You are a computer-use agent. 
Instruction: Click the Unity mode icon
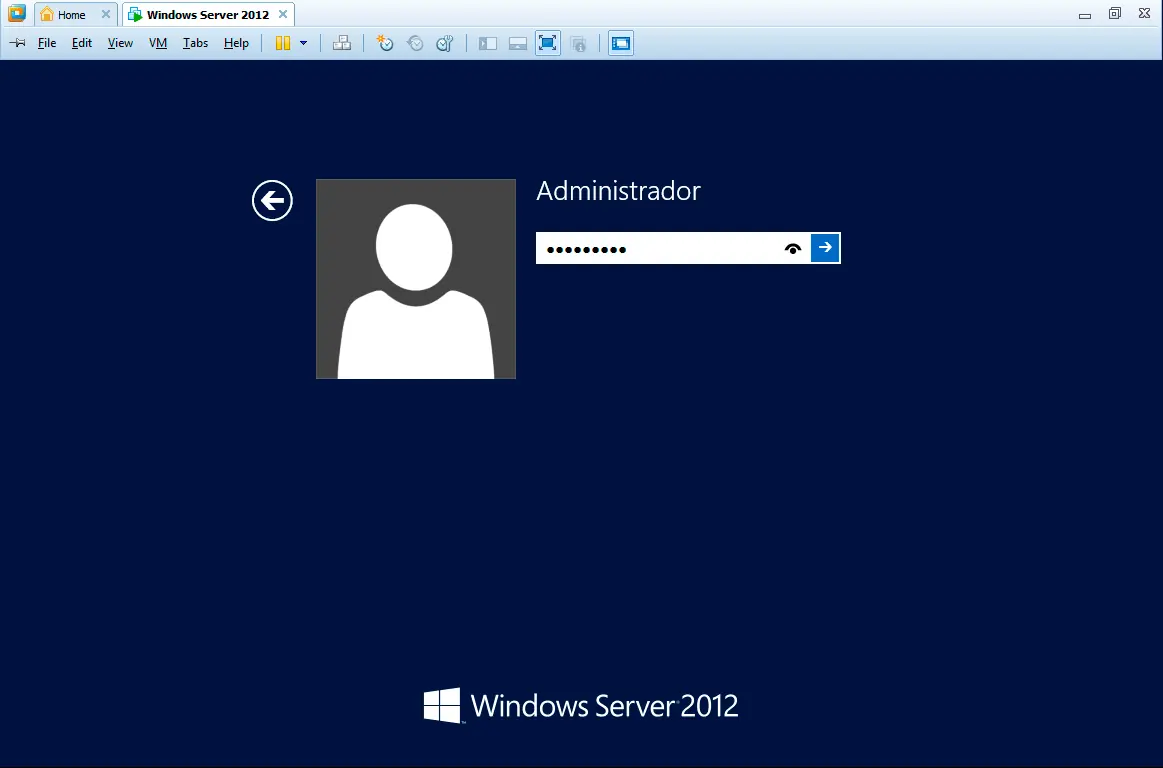(x=579, y=44)
